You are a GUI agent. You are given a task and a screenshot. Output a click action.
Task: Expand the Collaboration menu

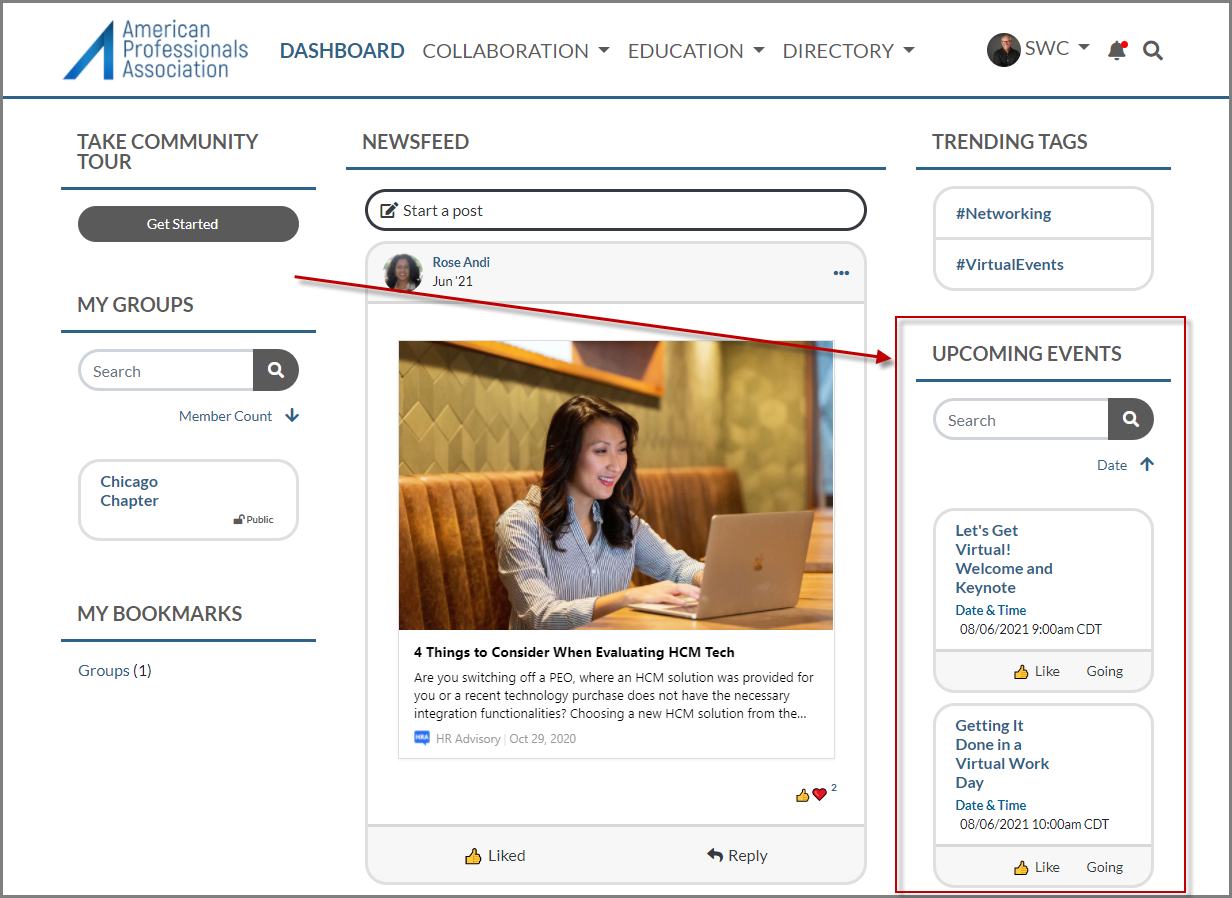click(x=516, y=50)
